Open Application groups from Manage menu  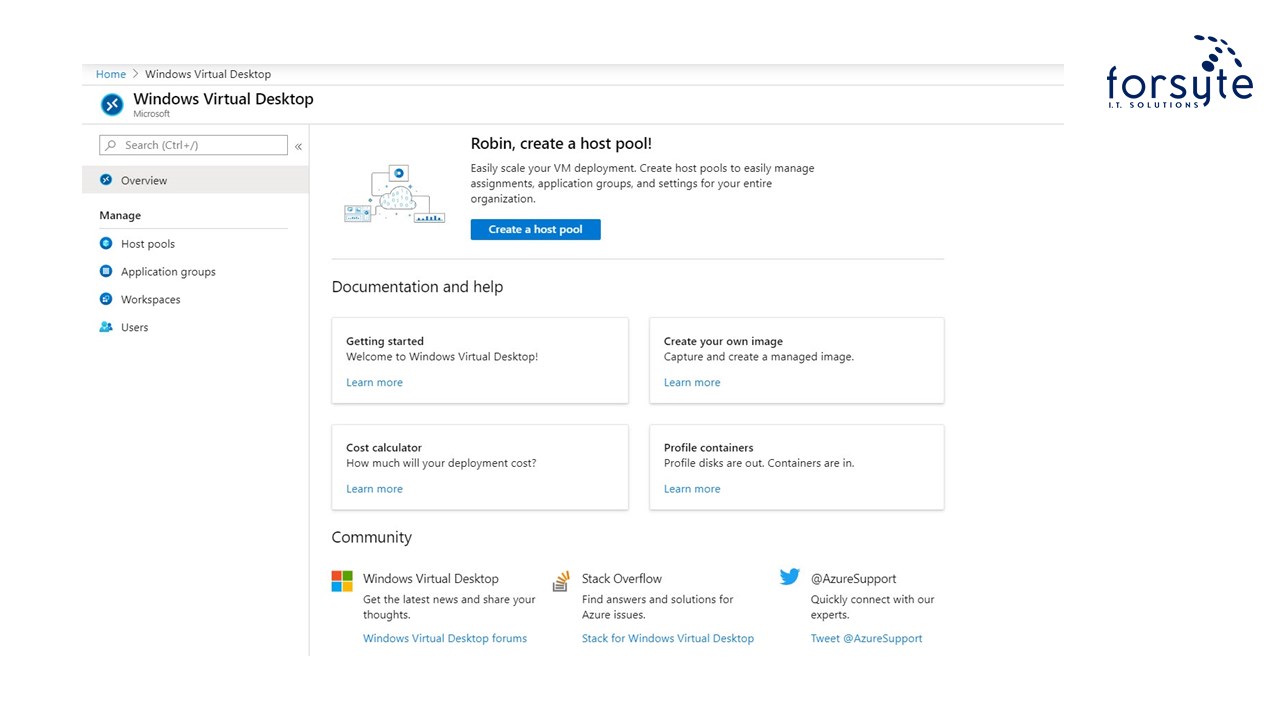(x=168, y=271)
